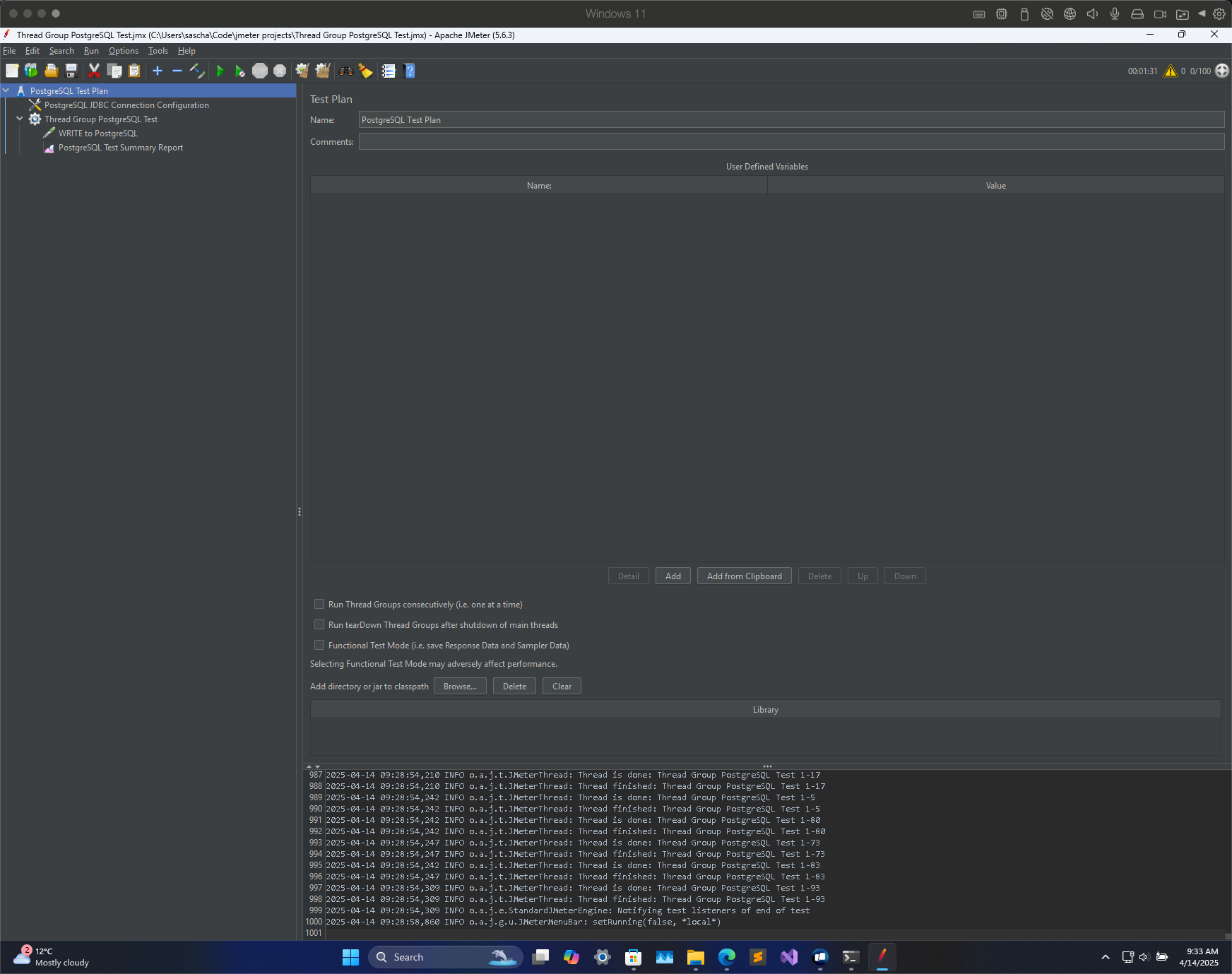Screen dimensions: 1232x974
Task: Collapse Thread Group PostgreSQL Test node
Action: pyautogui.click(x=20, y=119)
